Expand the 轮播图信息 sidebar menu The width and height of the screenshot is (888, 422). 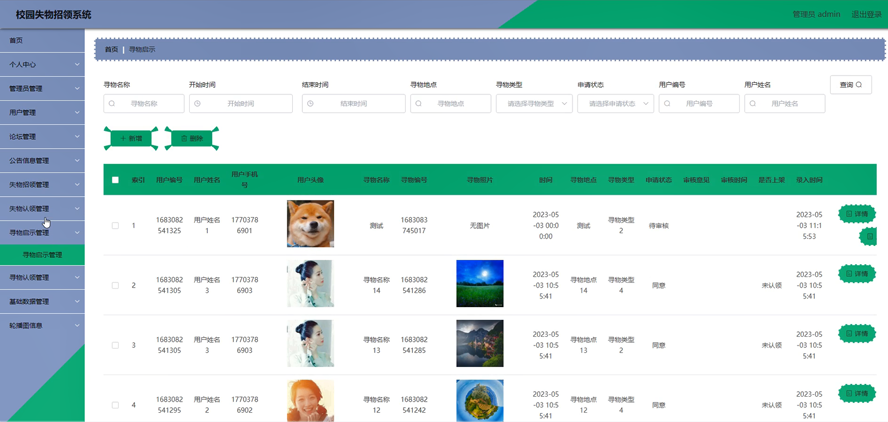click(x=42, y=326)
